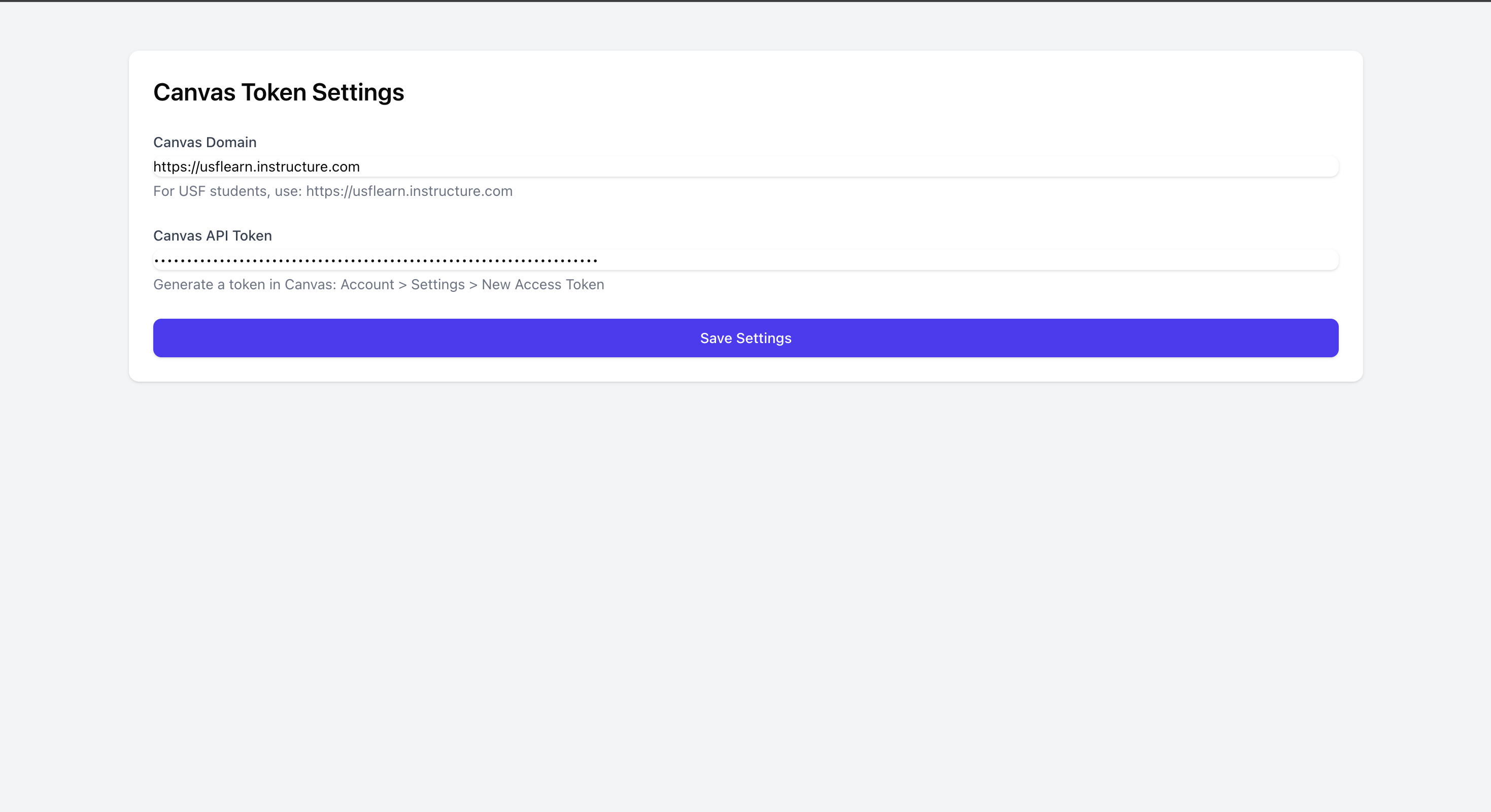
Task: Click the URL in the USF helper text
Action: pyautogui.click(x=409, y=191)
